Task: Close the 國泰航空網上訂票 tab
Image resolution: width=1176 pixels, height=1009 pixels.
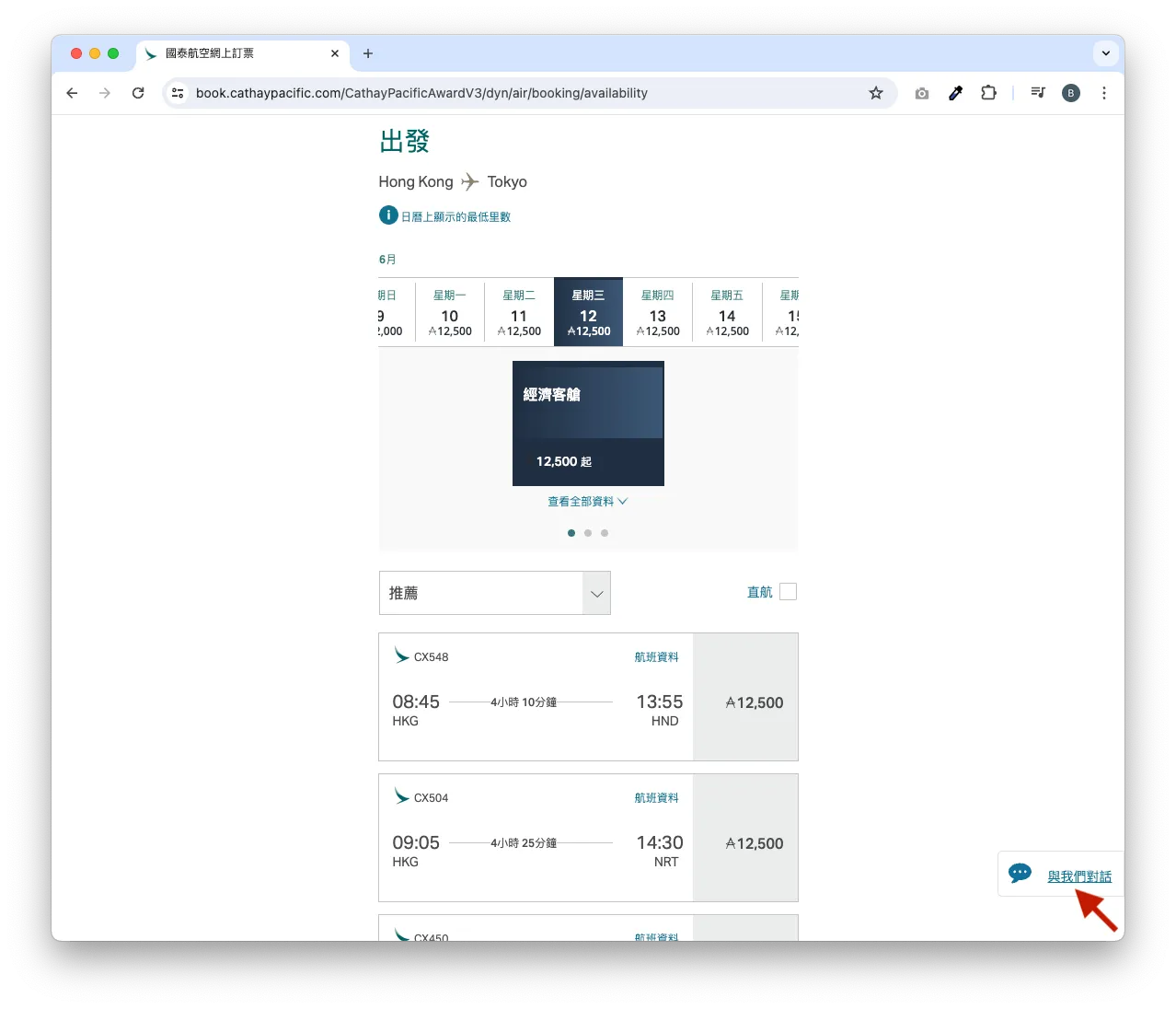Action: coord(335,53)
